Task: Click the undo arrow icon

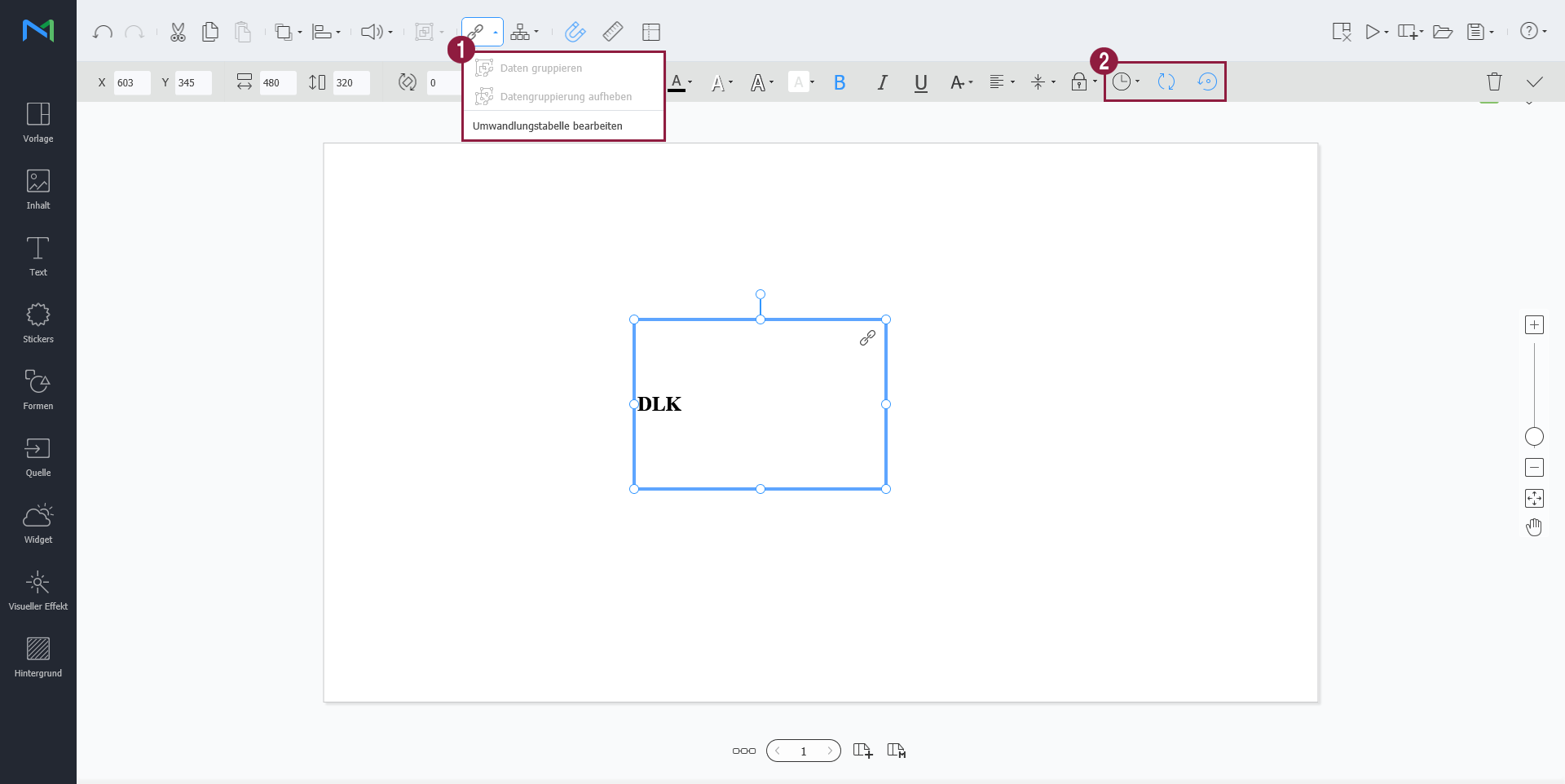Action: point(103,33)
